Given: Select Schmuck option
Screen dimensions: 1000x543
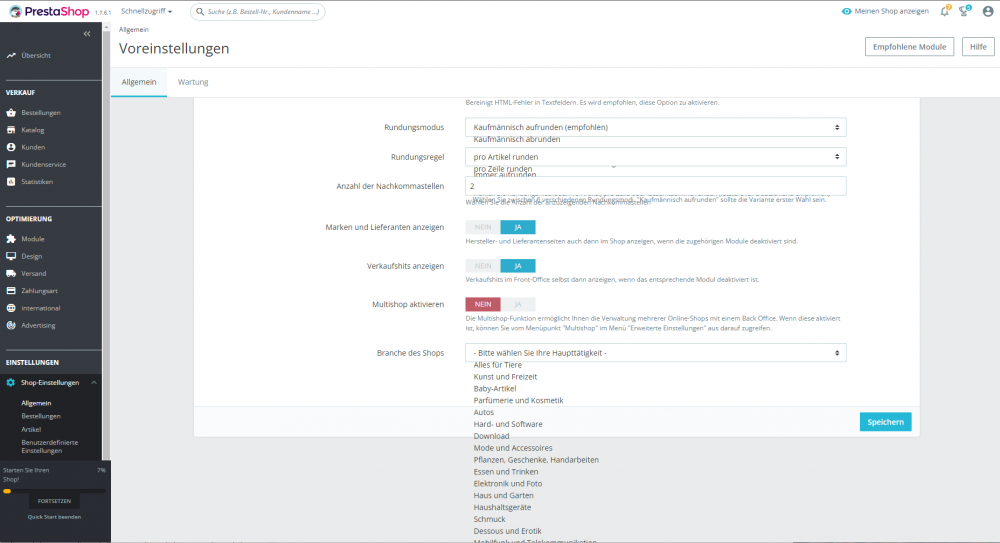Looking at the screenshot, I should pos(489,519).
